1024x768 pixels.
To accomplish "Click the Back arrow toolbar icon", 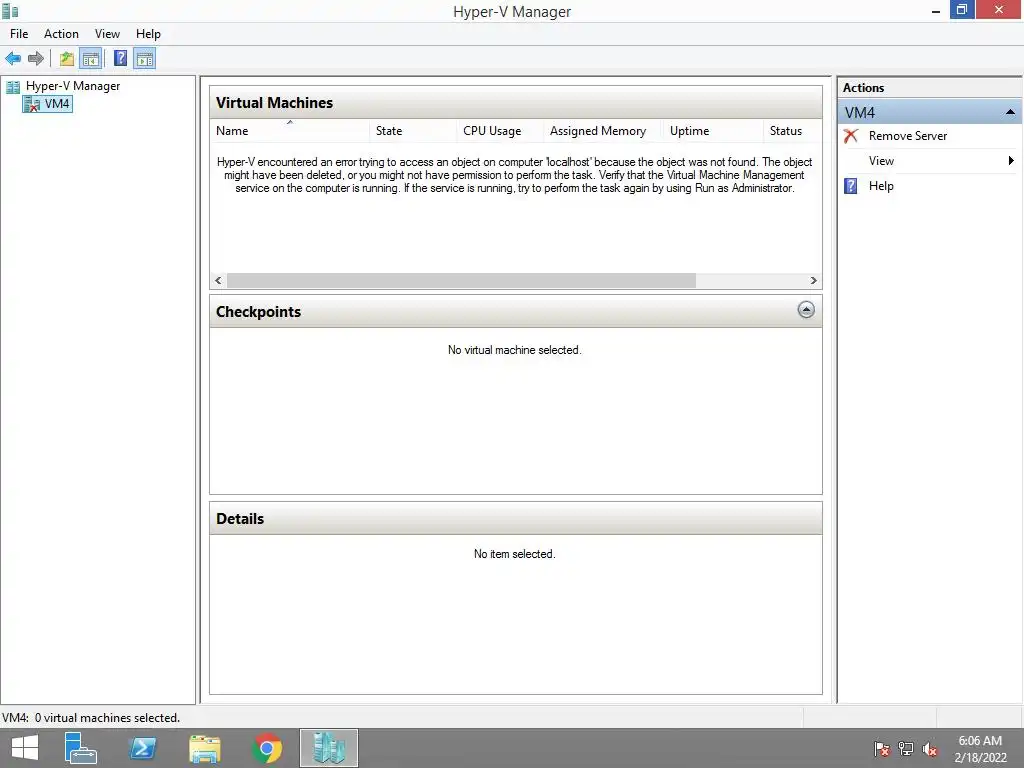I will pyautogui.click(x=13, y=59).
